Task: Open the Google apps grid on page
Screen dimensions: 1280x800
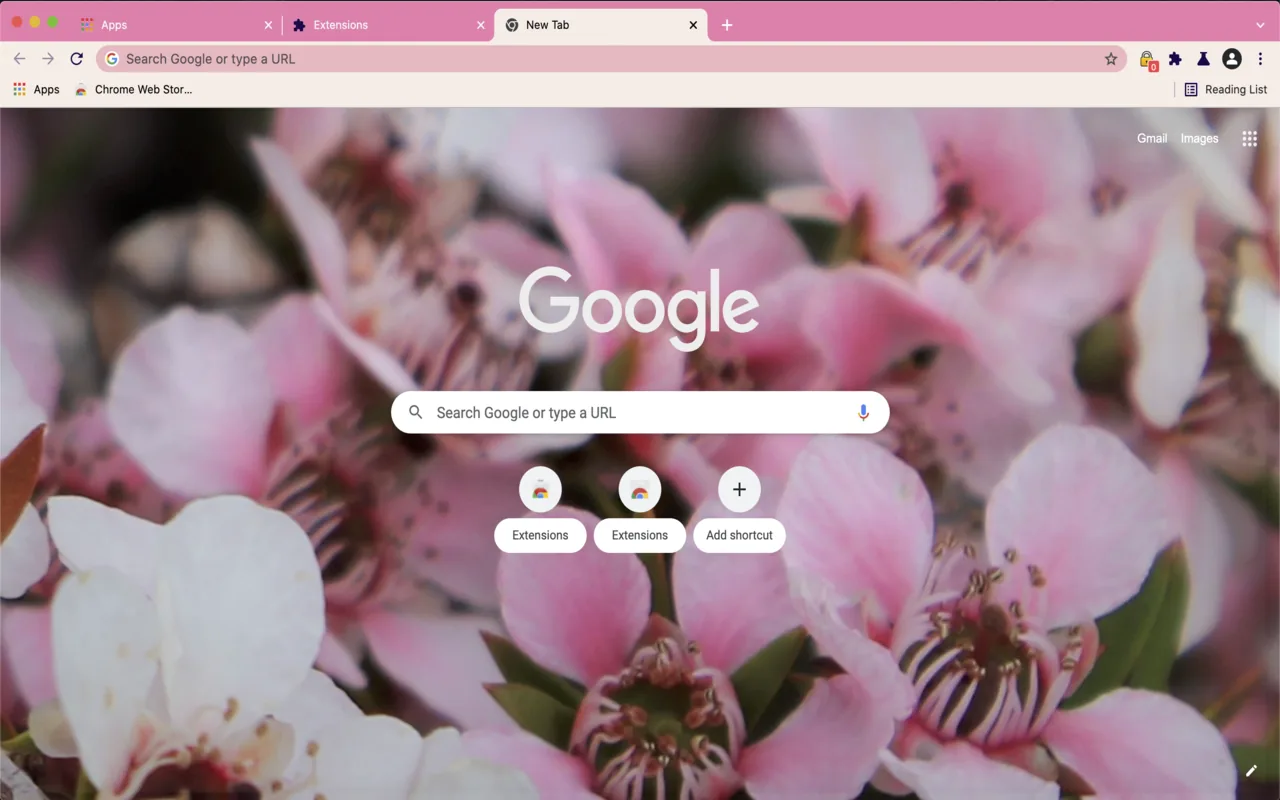Action: pyautogui.click(x=1249, y=139)
